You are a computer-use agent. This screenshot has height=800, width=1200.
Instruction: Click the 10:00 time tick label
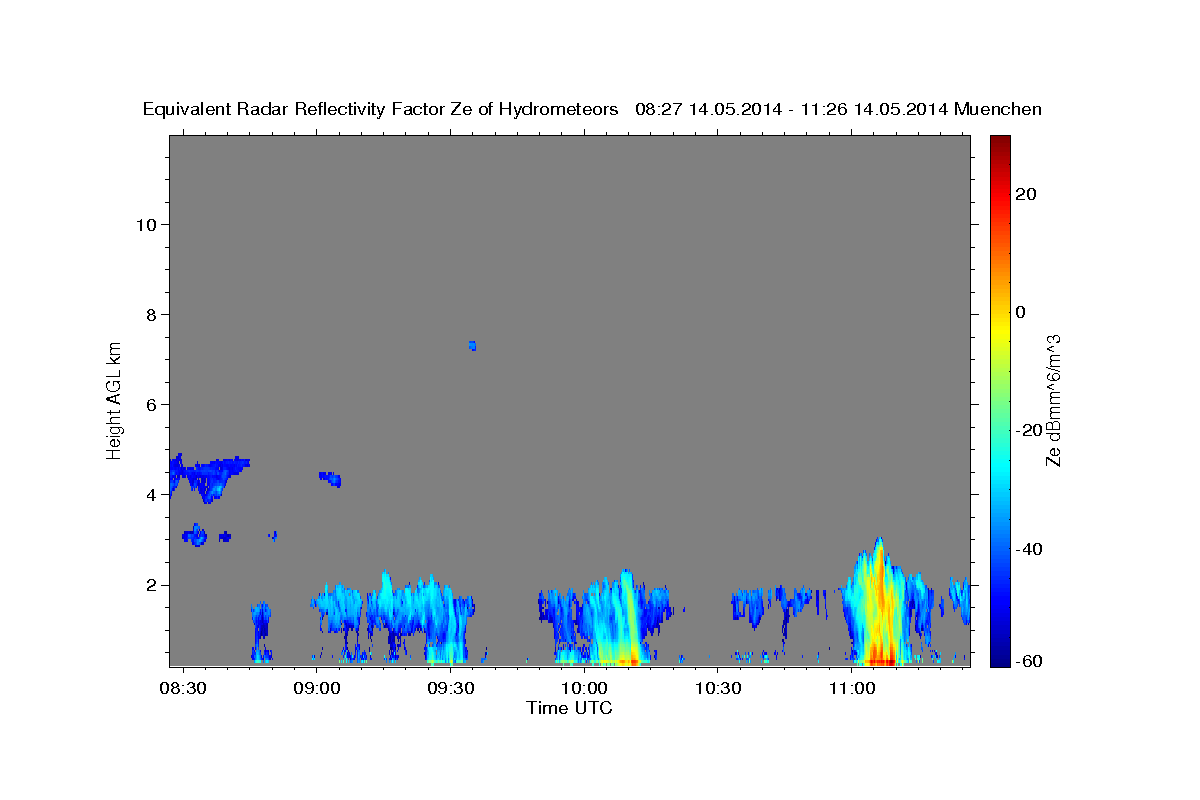pyautogui.click(x=584, y=689)
